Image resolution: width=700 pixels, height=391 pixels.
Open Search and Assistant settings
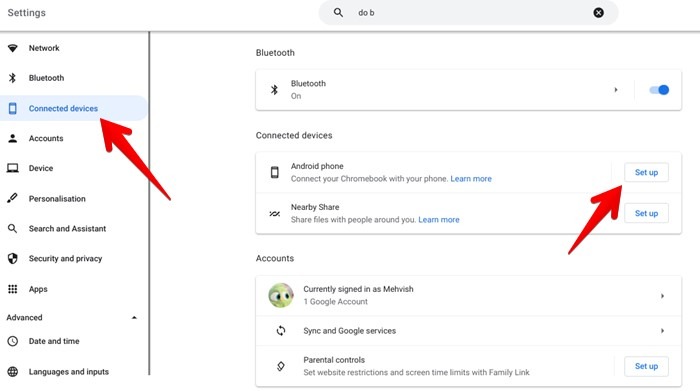click(x=67, y=229)
